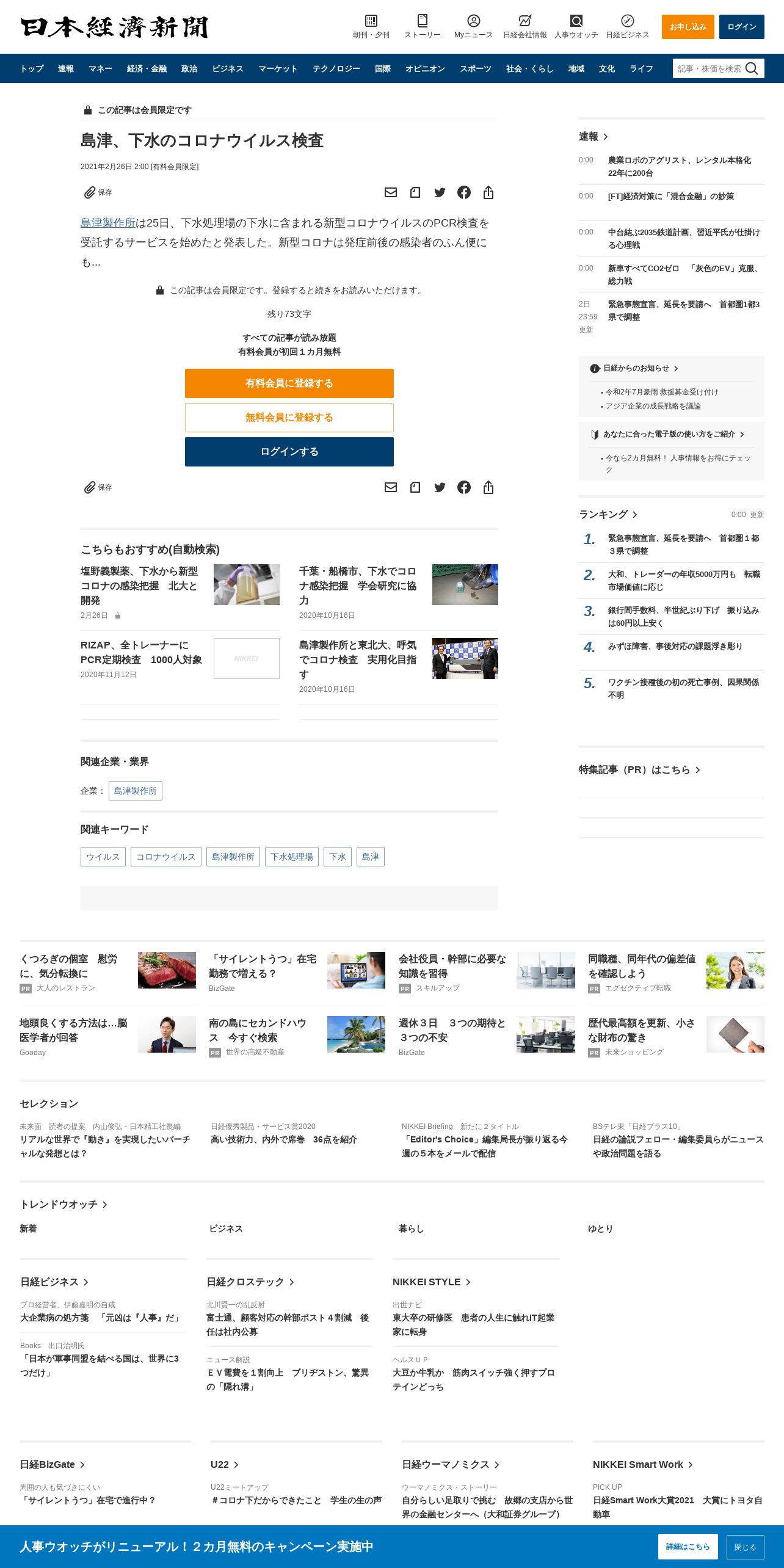Open 特集記事（PR）はこちら chevron link
Image resolution: width=784 pixels, height=1568 pixels.
(x=639, y=770)
